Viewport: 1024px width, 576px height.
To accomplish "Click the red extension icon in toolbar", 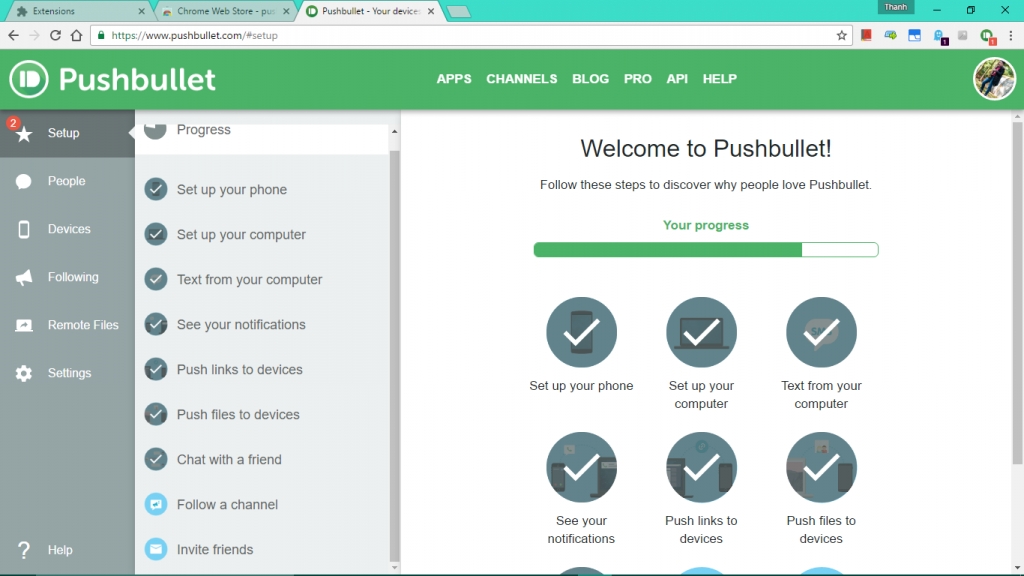I will pos(866,35).
